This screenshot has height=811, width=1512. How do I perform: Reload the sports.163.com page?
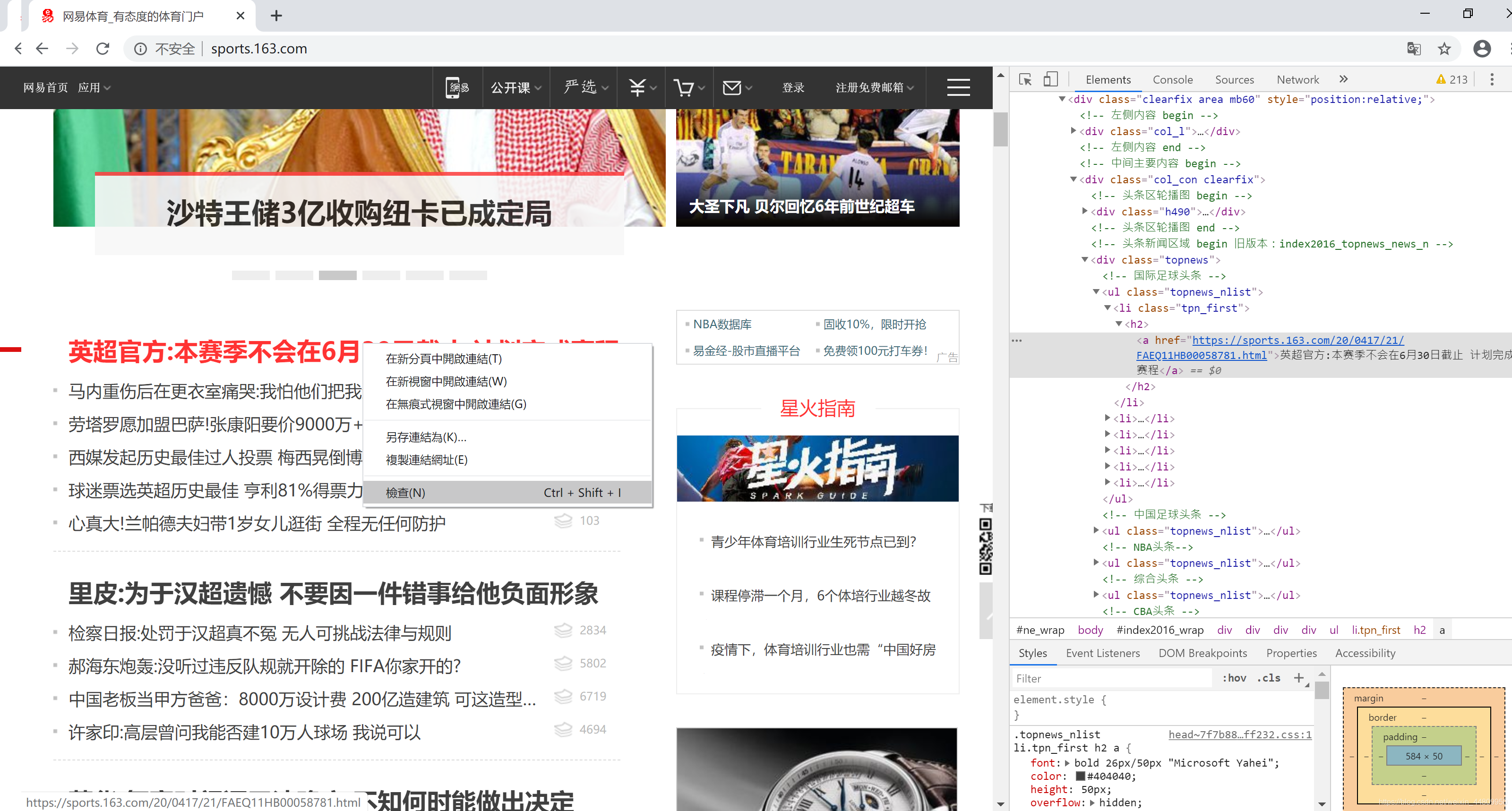pyautogui.click(x=103, y=48)
